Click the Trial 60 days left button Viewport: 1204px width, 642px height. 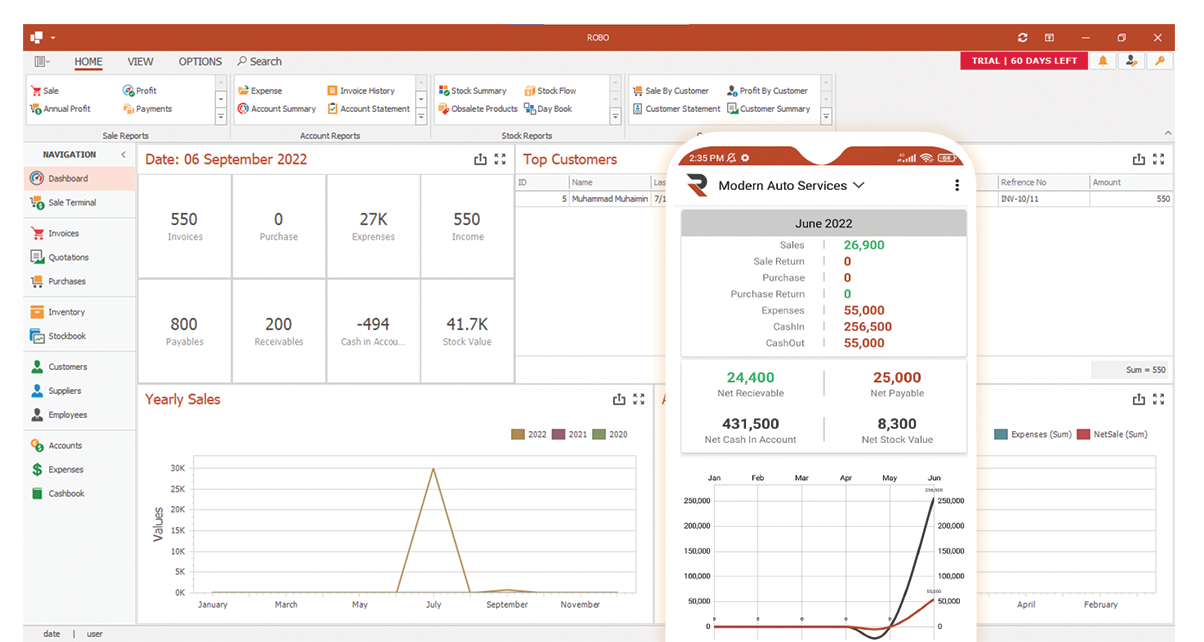coord(1024,61)
